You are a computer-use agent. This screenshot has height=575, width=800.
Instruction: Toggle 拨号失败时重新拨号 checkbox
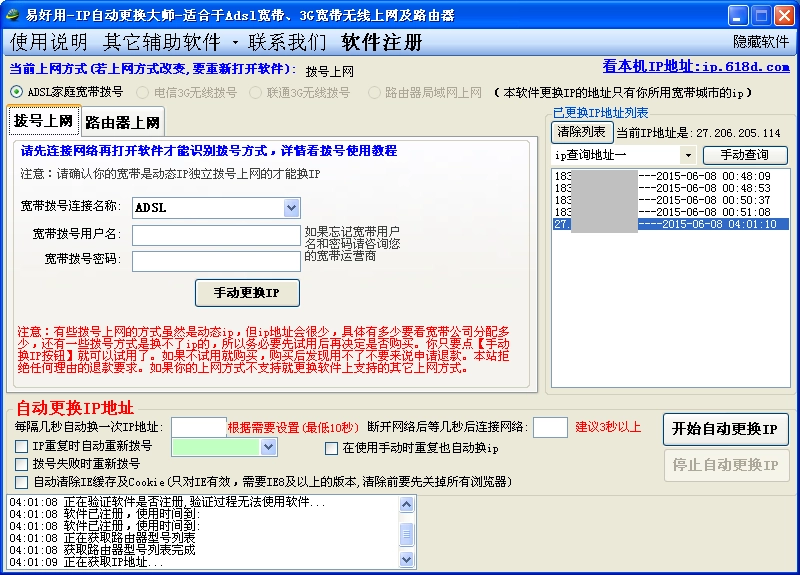point(22,464)
